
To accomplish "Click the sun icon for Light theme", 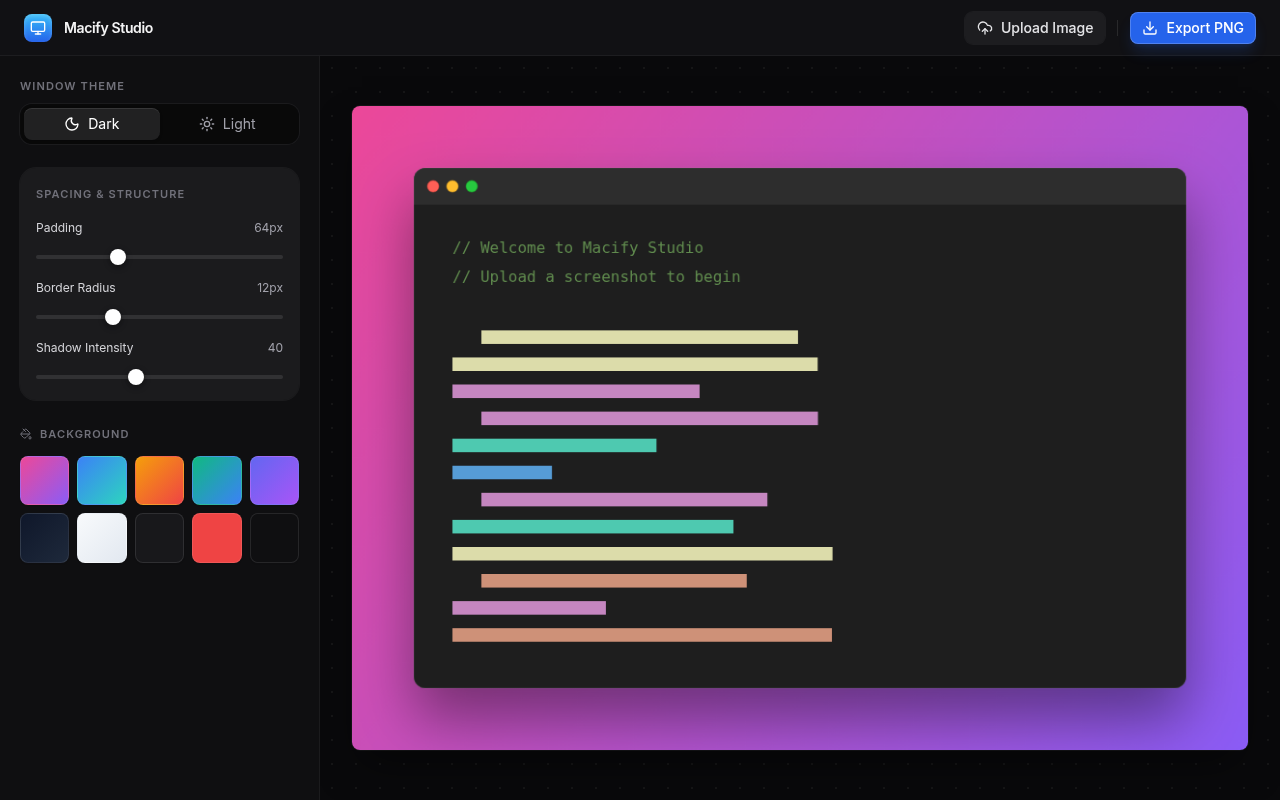I will coord(207,124).
